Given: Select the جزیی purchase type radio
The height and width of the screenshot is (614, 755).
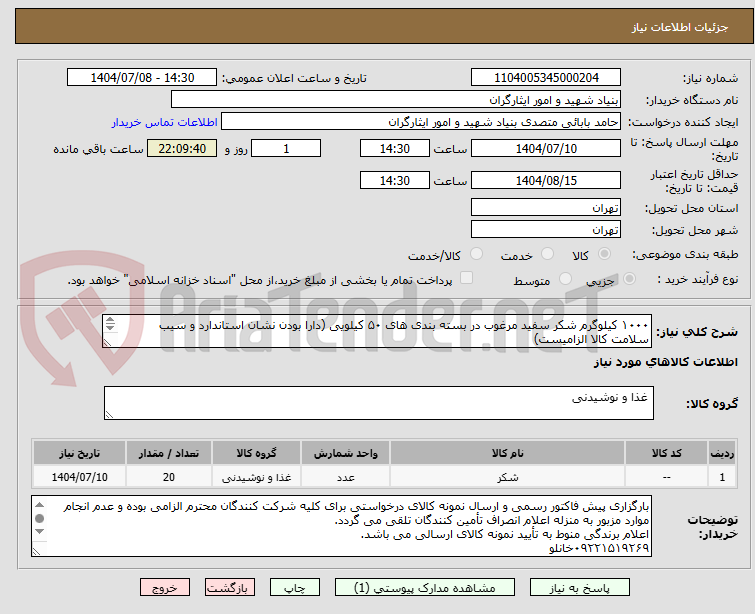Looking at the screenshot, I should tap(629, 279).
